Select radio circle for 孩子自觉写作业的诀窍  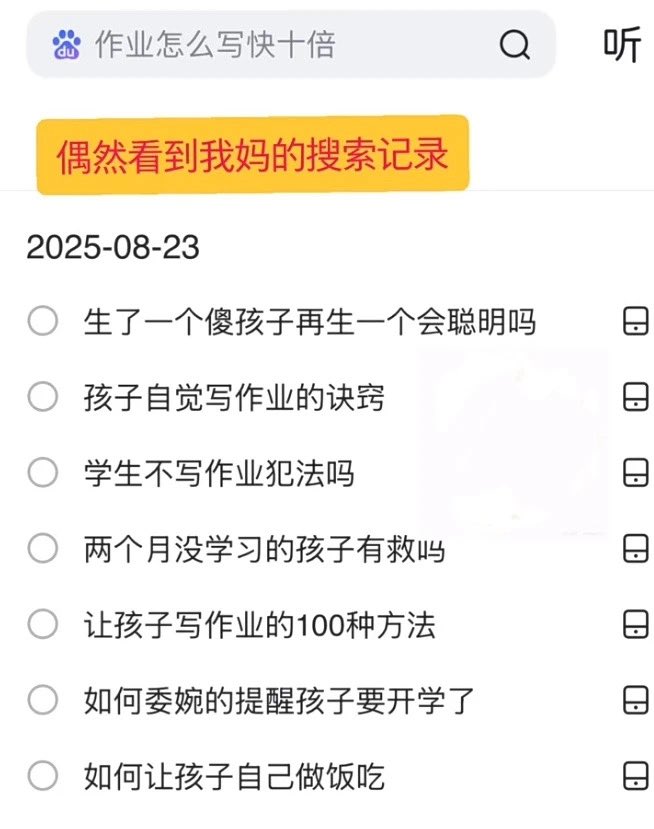(x=43, y=397)
